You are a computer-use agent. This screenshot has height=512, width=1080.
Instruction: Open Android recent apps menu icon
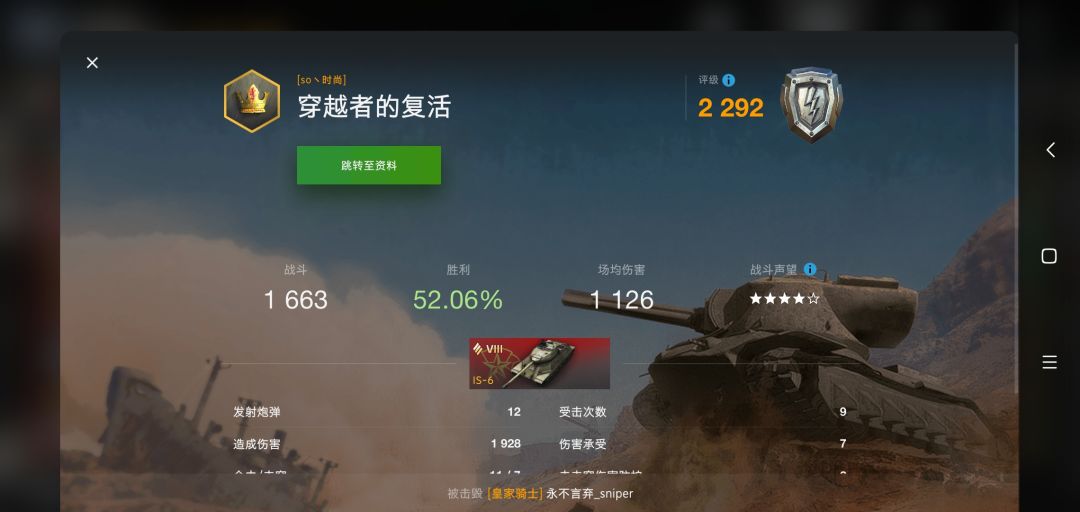(1049, 362)
